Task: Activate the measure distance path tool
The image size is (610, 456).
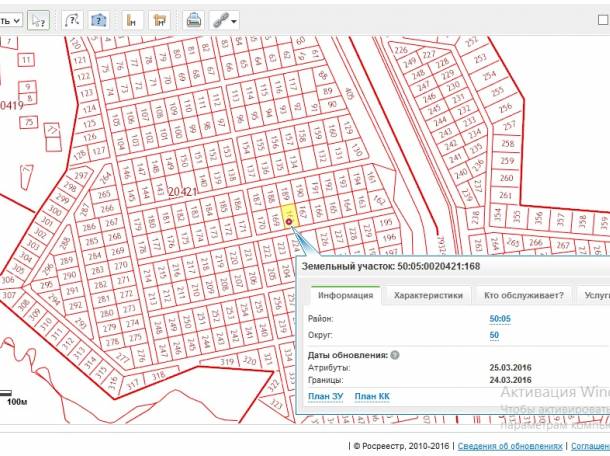Action: click(x=72, y=20)
